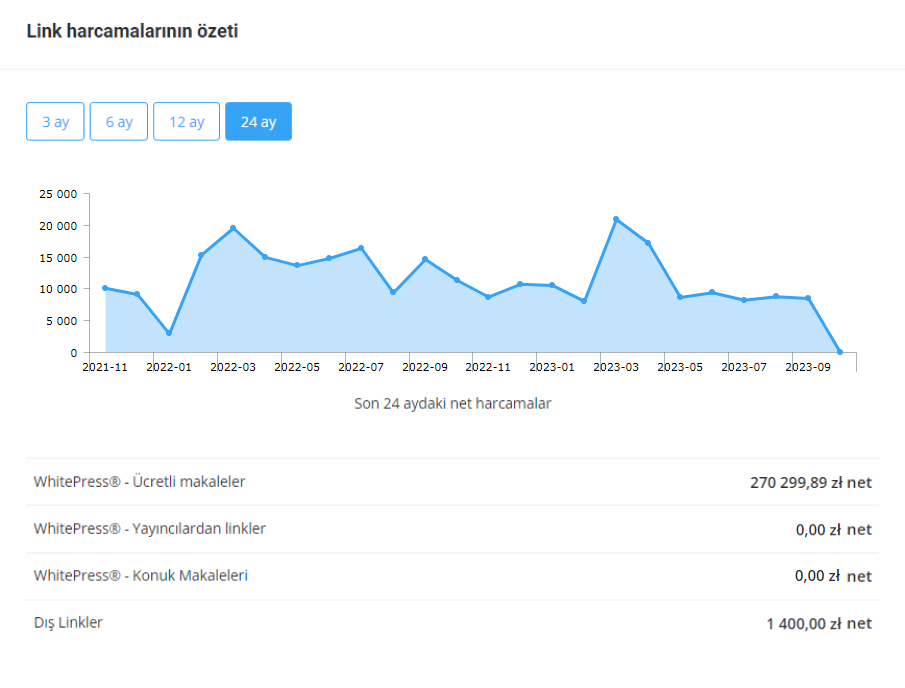
Task: Click the 25 000 y-axis label
Action: [58, 194]
